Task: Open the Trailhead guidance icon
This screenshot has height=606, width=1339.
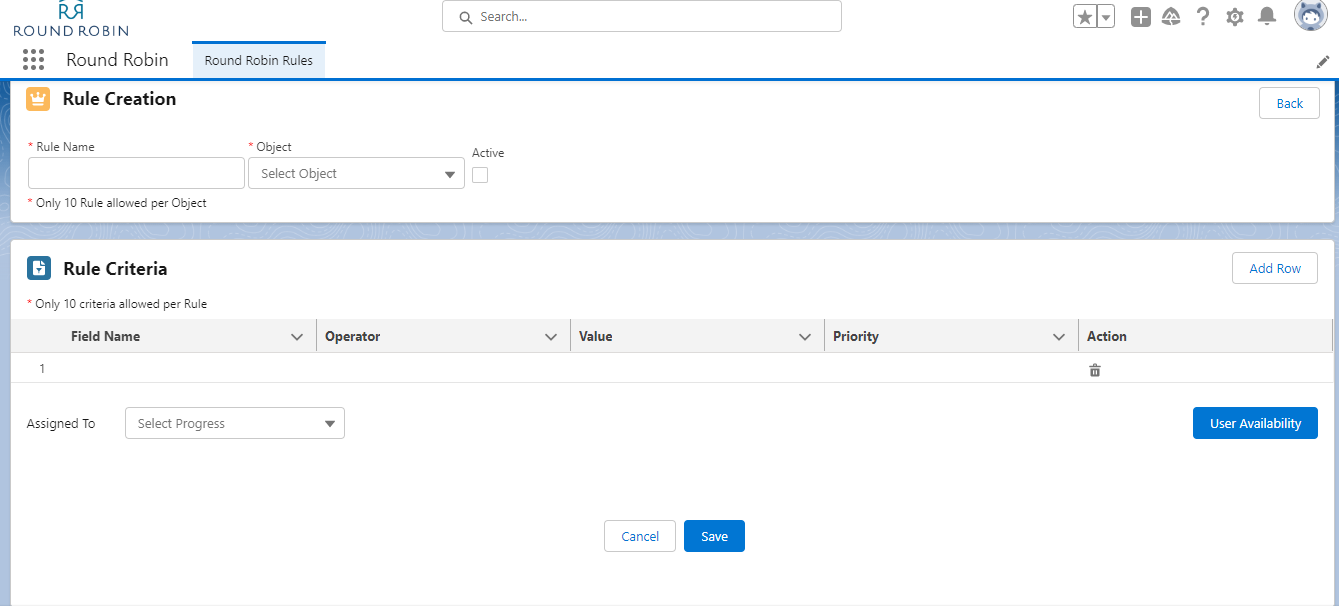Action: [x=1172, y=17]
